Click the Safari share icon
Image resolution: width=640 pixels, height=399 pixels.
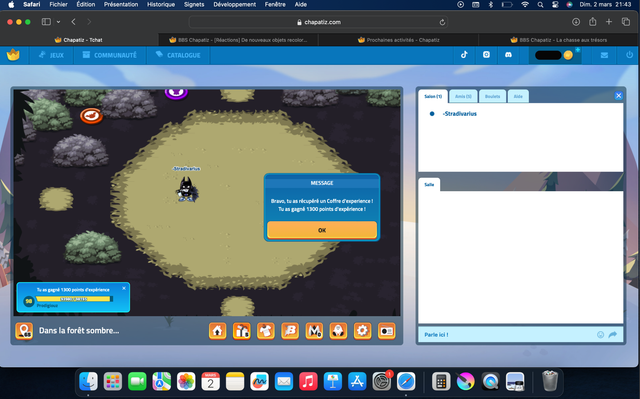point(592,22)
